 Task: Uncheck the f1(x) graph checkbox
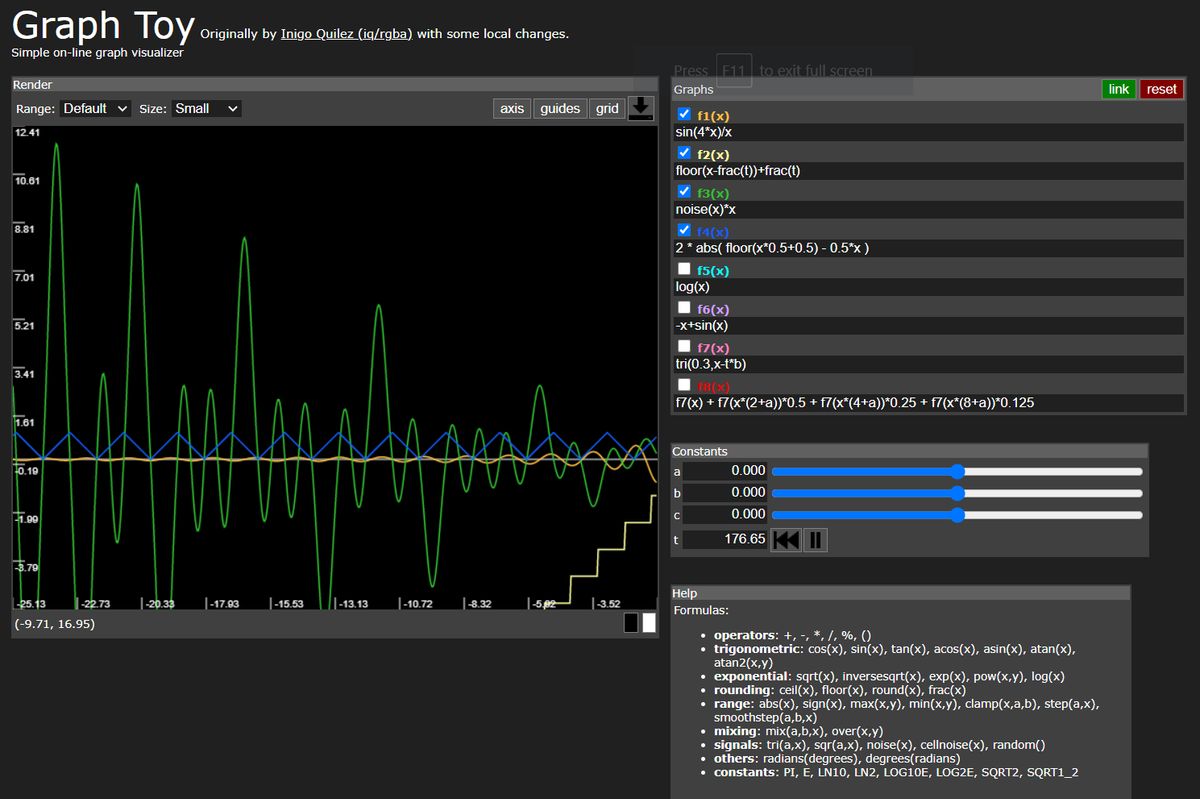tap(685, 114)
